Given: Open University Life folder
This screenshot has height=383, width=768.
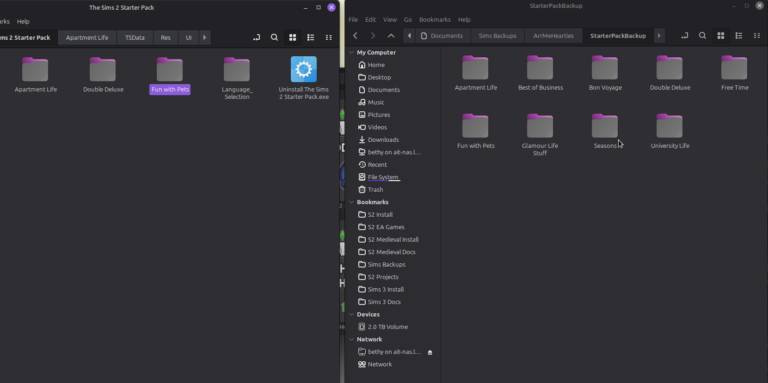Looking at the screenshot, I should pyautogui.click(x=670, y=126).
